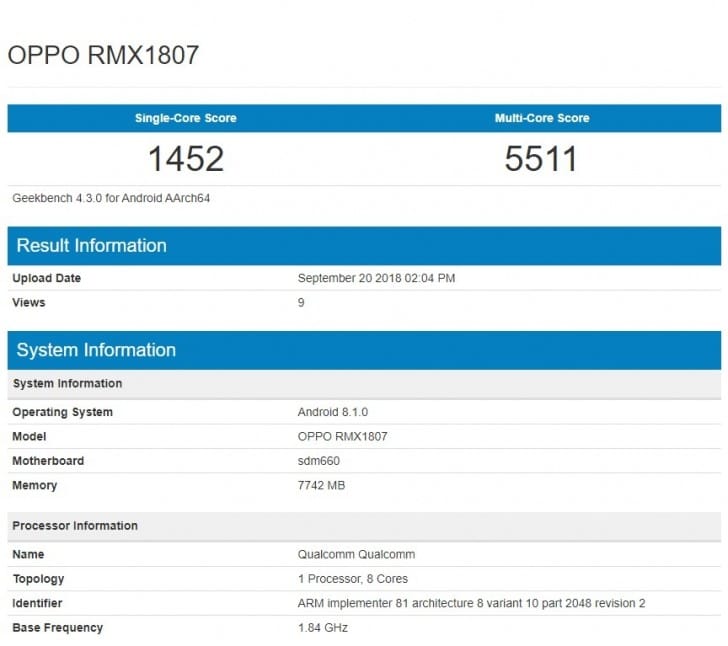Click the Result Information section header
728x646 pixels.
point(92,246)
